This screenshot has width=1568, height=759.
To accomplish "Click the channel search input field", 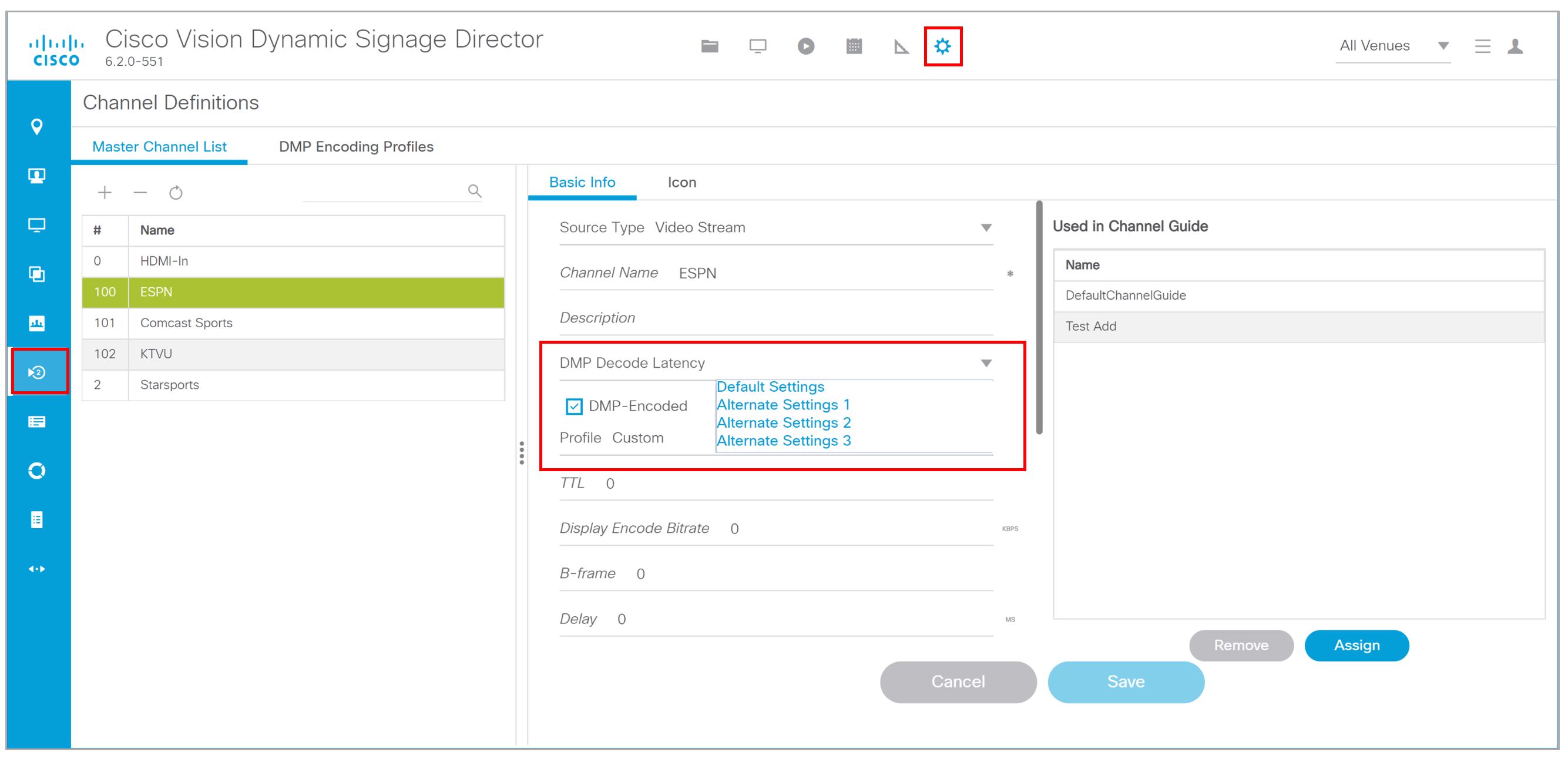I will 384,192.
